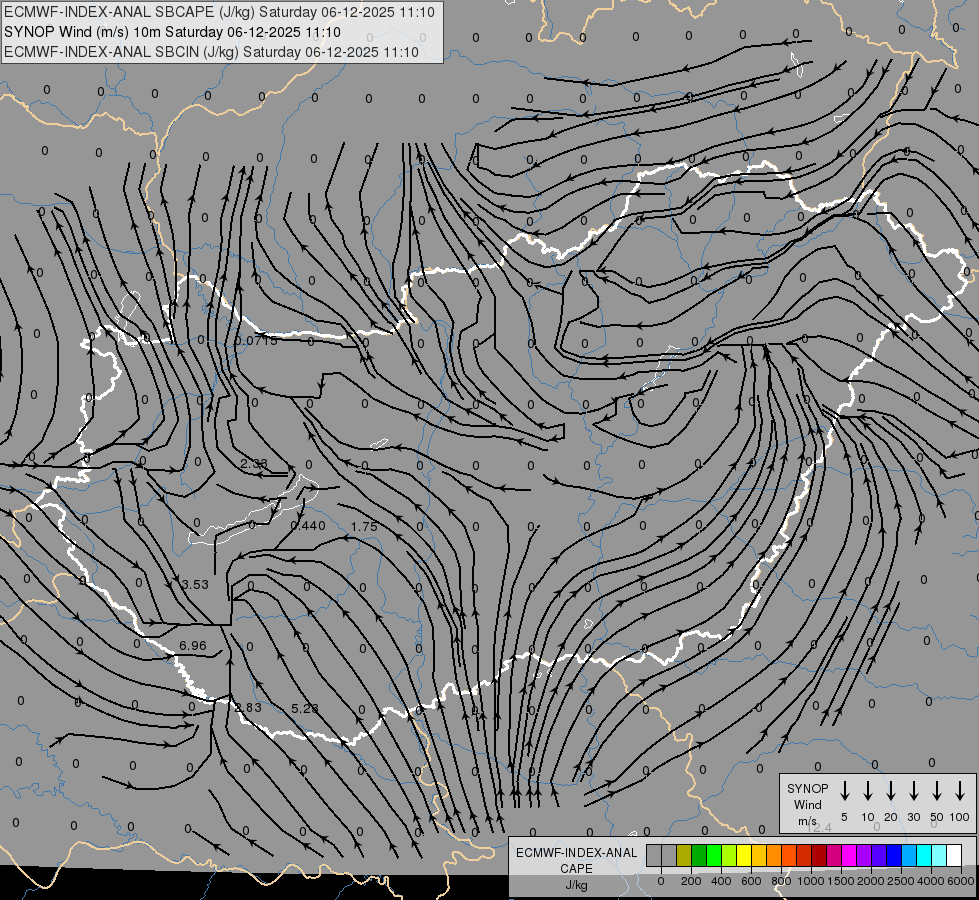Click the 3.53 value on the map
979x900 pixels.
click(x=195, y=585)
